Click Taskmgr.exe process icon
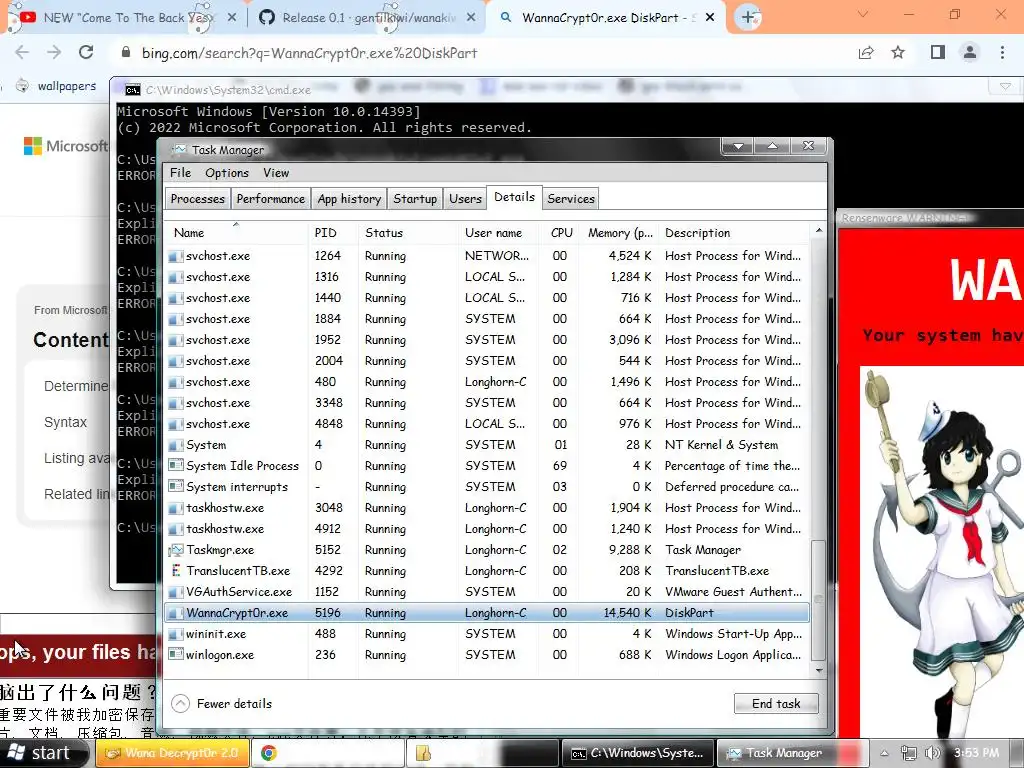Screen dimensions: 1024x768 176,550
